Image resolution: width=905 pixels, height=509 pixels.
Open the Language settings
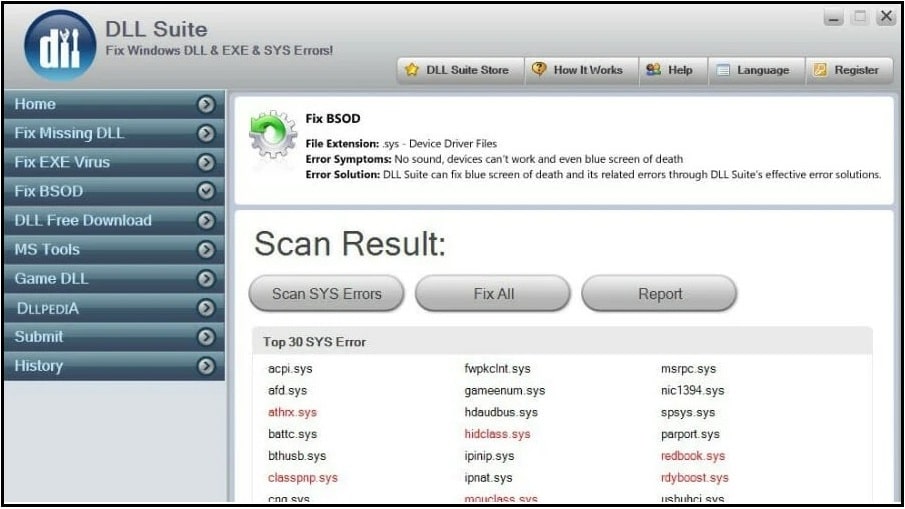click(x=757, y=70)
